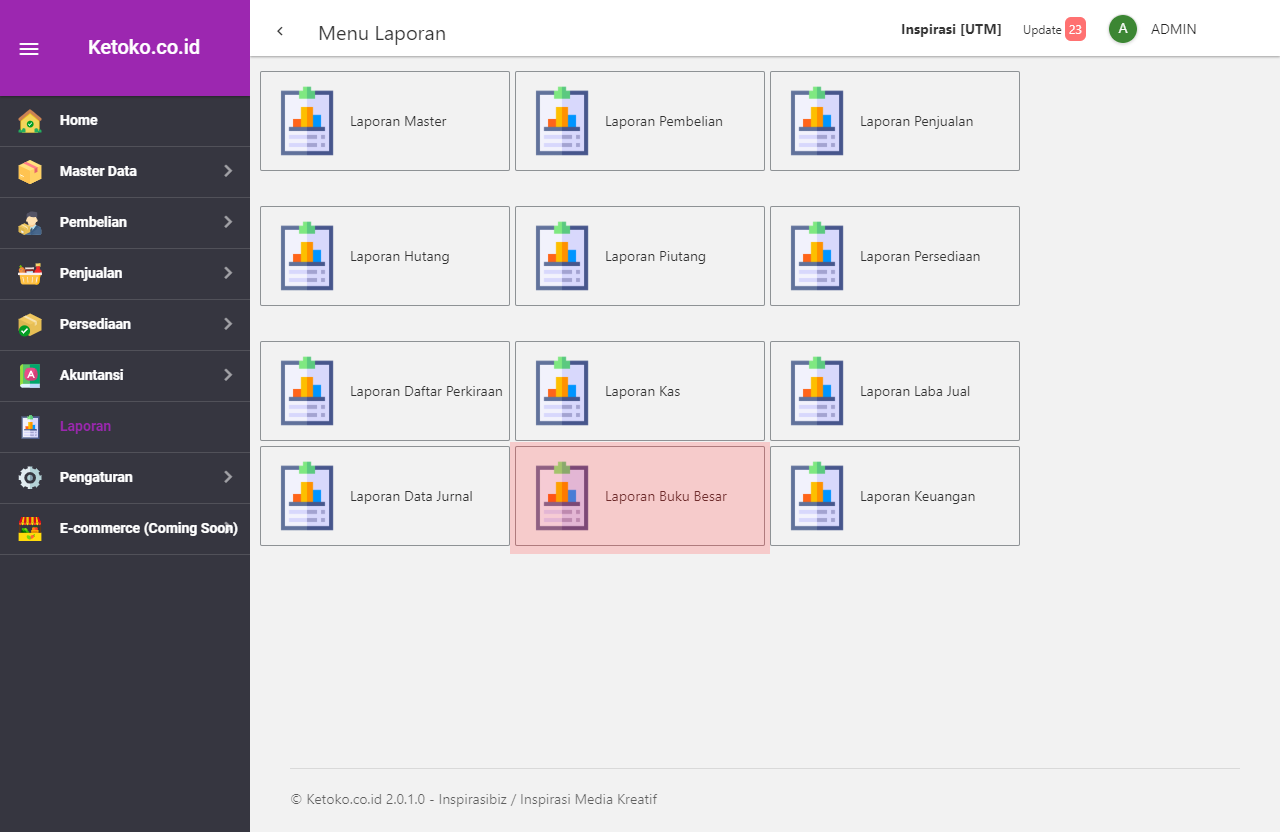Expand the Pengaturan submenu chevron
The image size is (1280, 832).
228,477
